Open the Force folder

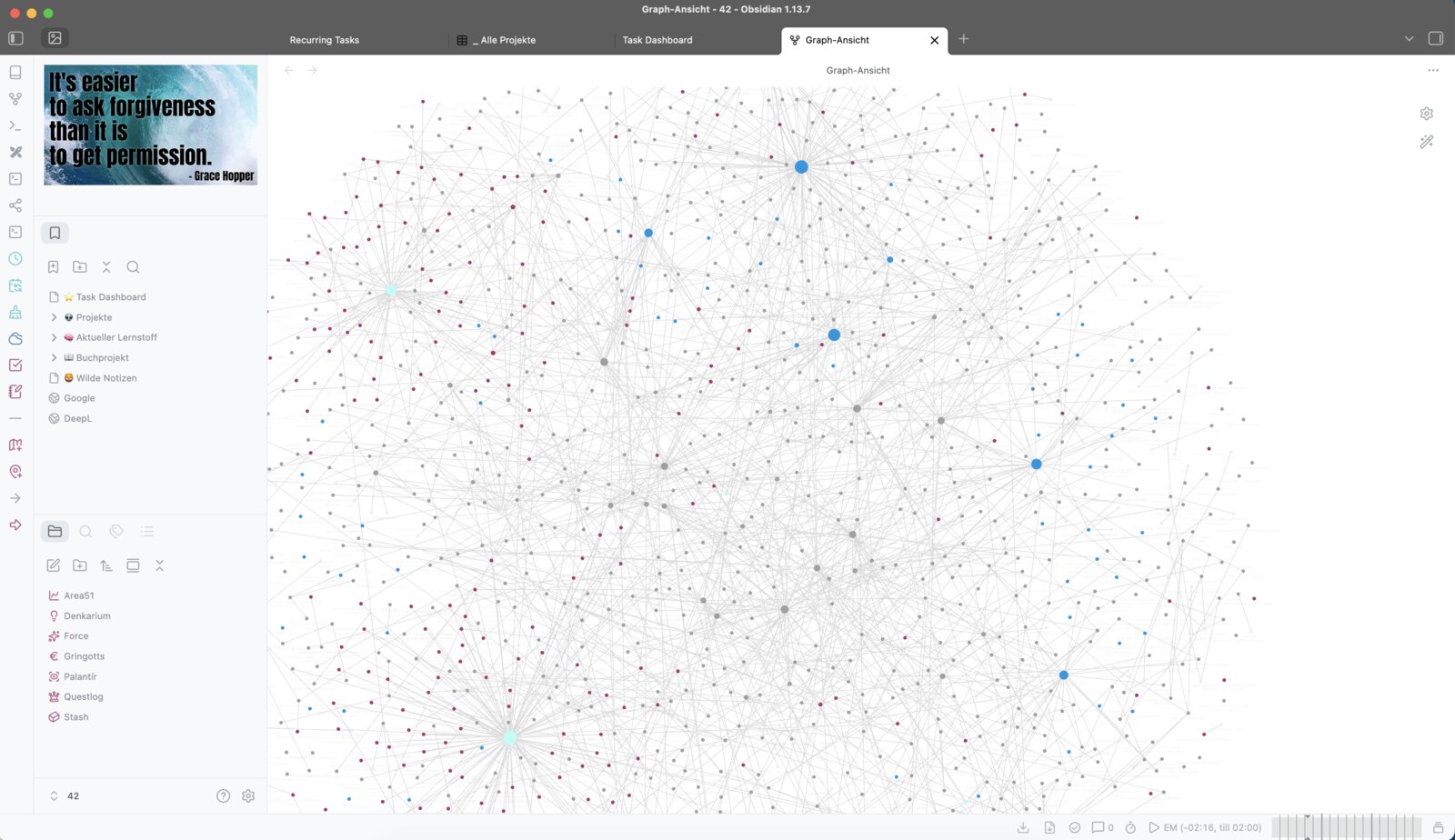[x=76, y=636]
